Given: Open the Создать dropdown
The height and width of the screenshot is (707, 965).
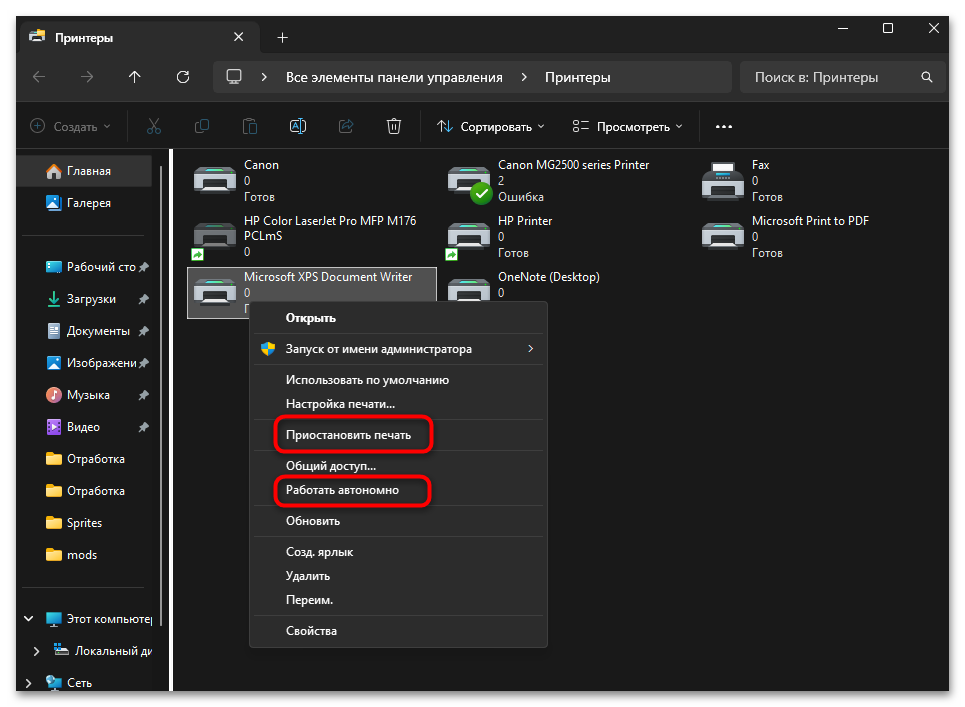Looking at the screenshot, I should [x=70, y=127].
